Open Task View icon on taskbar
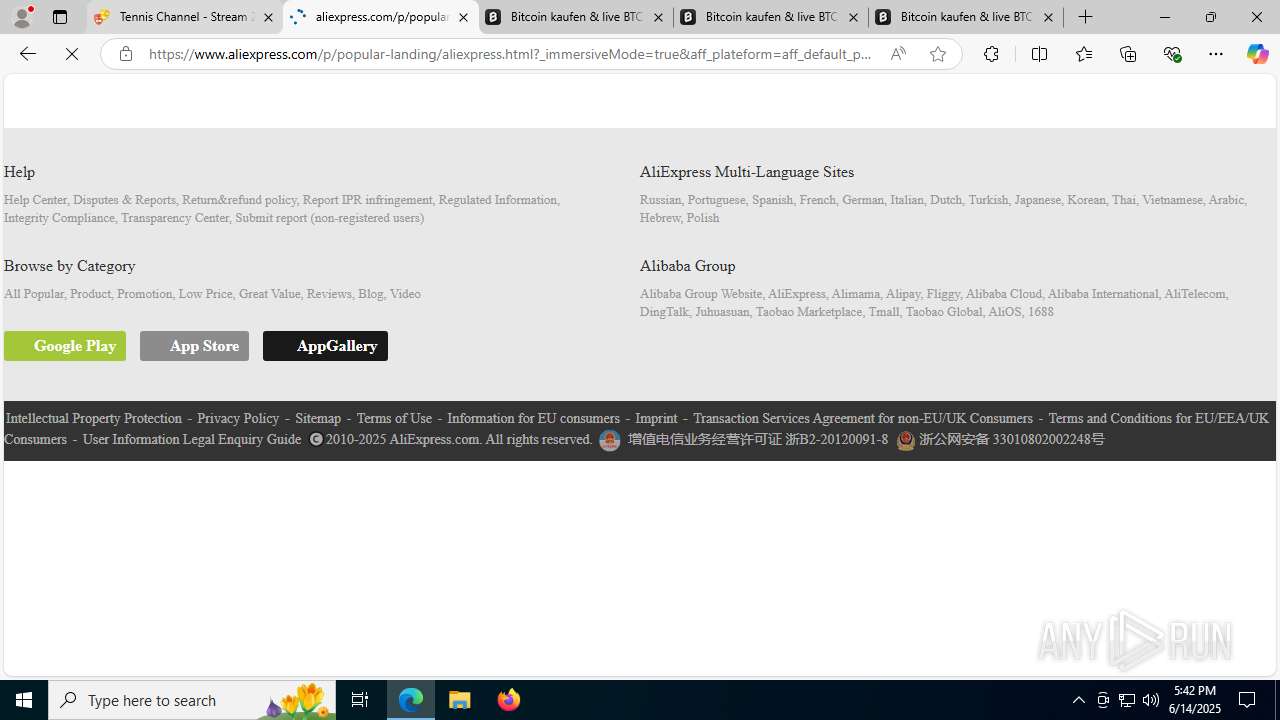This screenshot has height=720, width=1280. tap(359, 700)
